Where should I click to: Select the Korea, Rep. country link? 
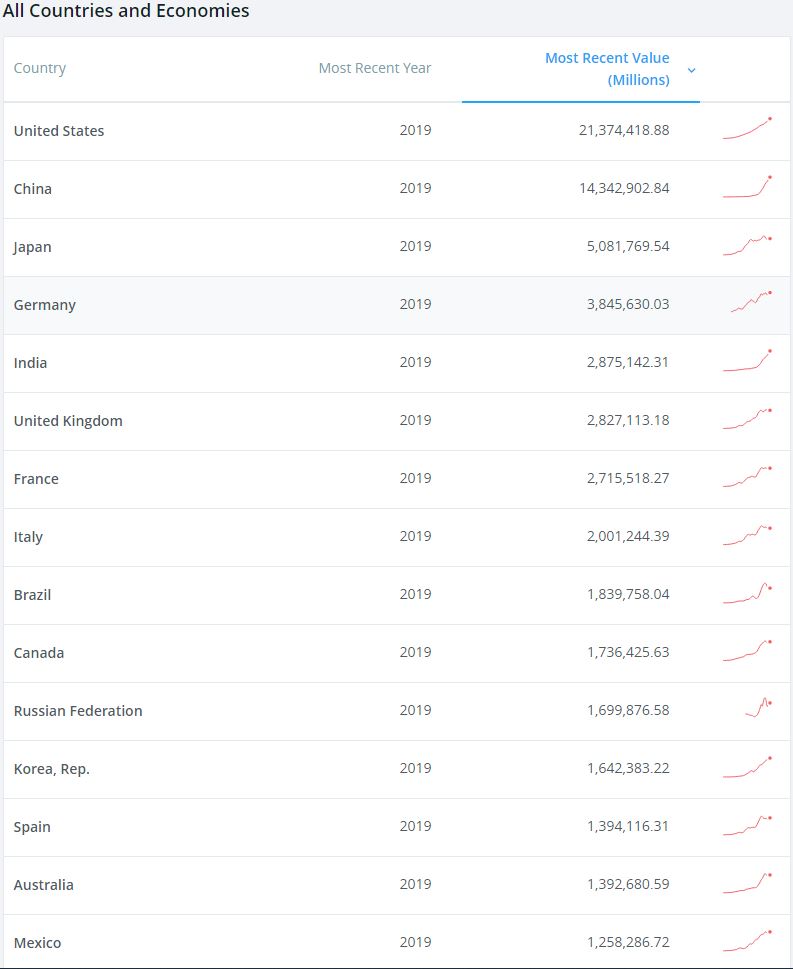(x=52, y=769)
